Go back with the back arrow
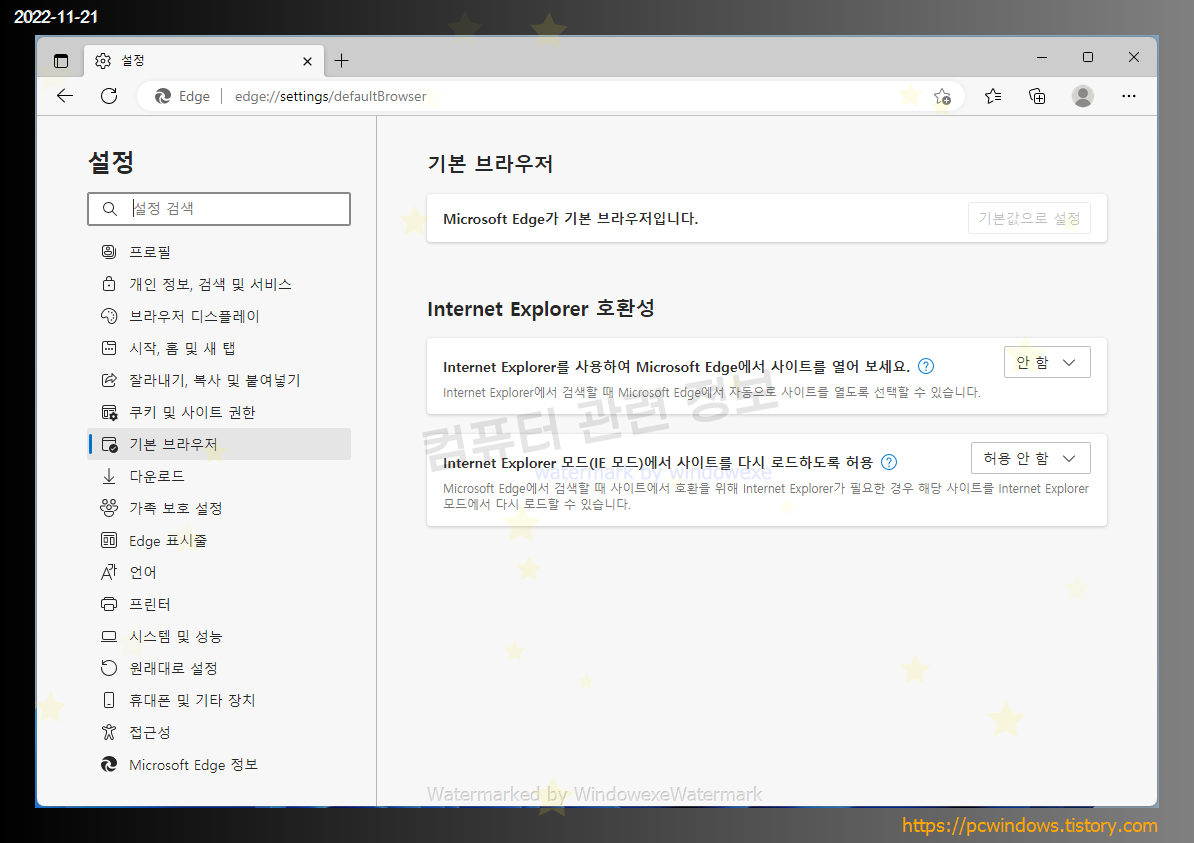1194x843 pixels. pos(65,96)
